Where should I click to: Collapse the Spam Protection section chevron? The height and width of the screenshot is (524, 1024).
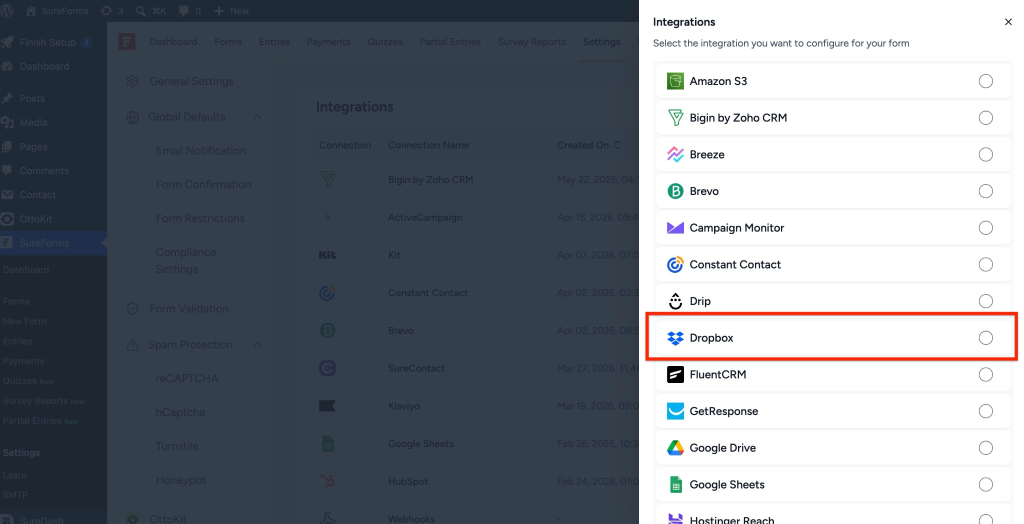[x=257, y=344]
